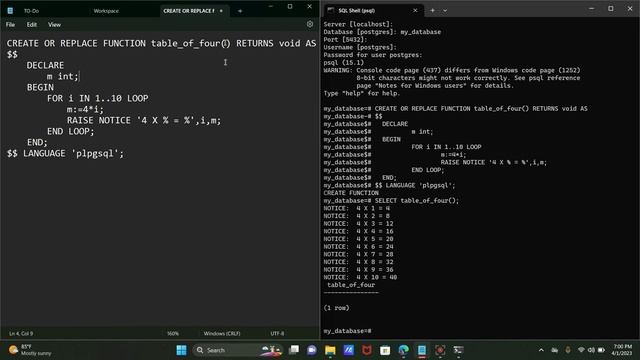Click the volume speaker icon in tray
Viewport: 640px width, 360px height.
pyautogui.click(x=591, y=350)
